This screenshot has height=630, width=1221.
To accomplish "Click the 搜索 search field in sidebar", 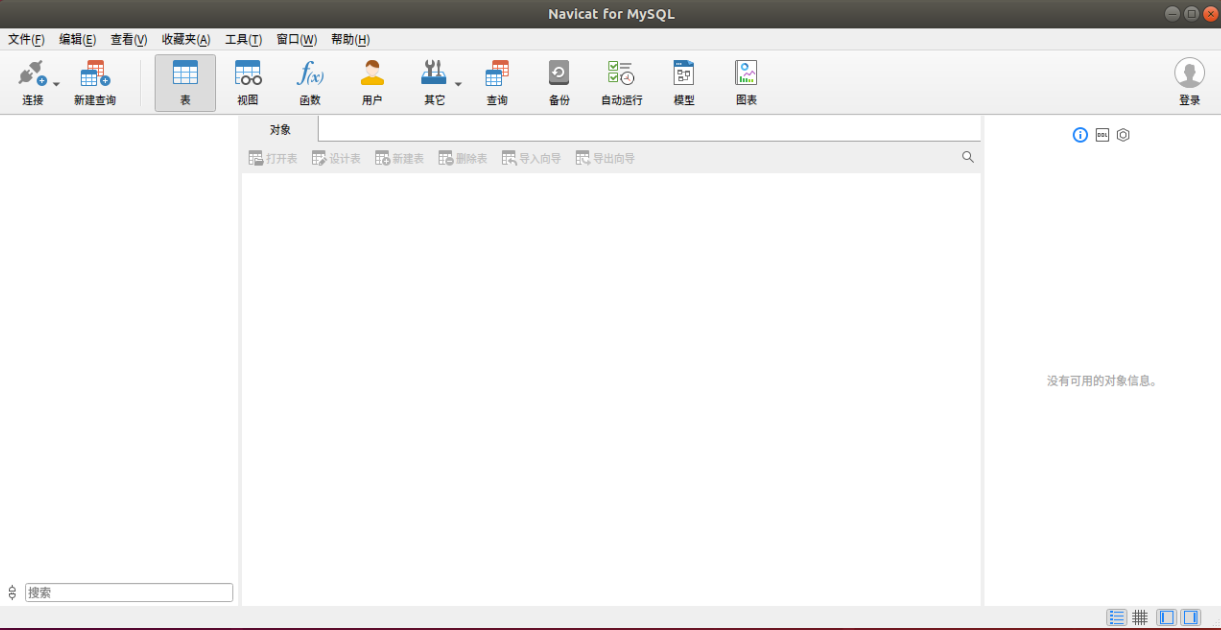I will click(x=129, y=593).
